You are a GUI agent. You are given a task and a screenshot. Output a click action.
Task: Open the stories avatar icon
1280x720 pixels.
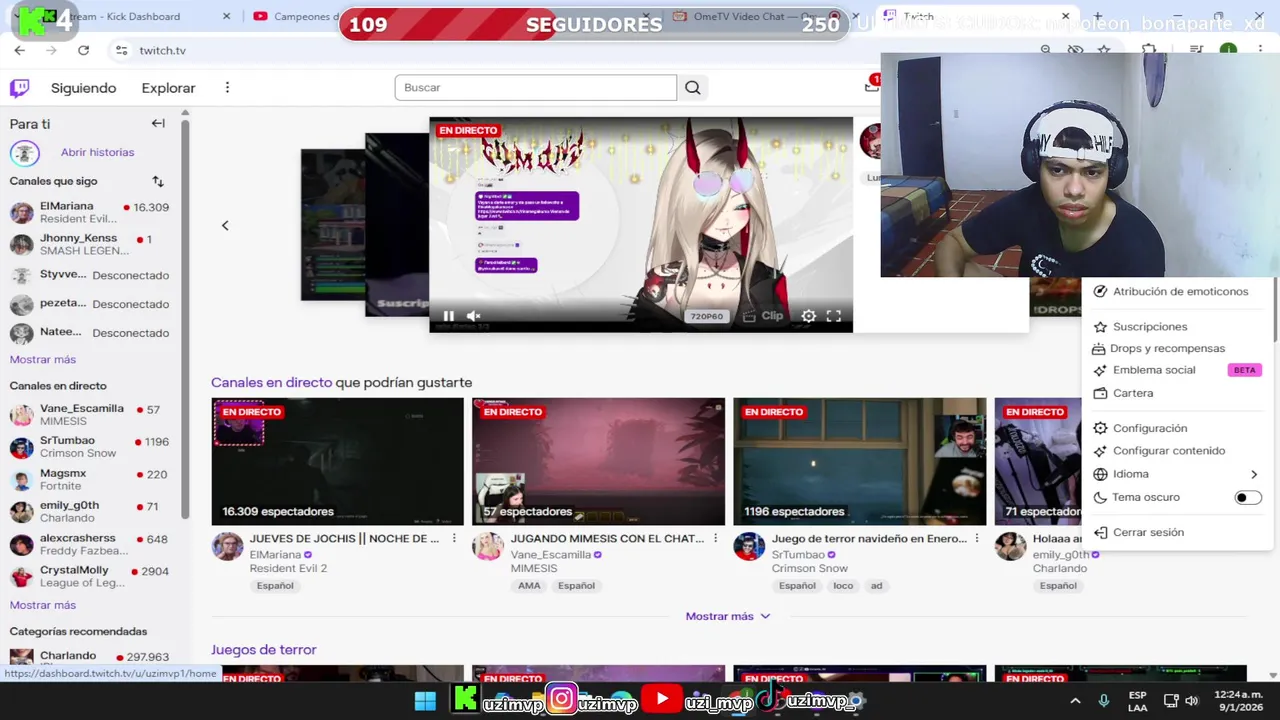pos(25,152)
